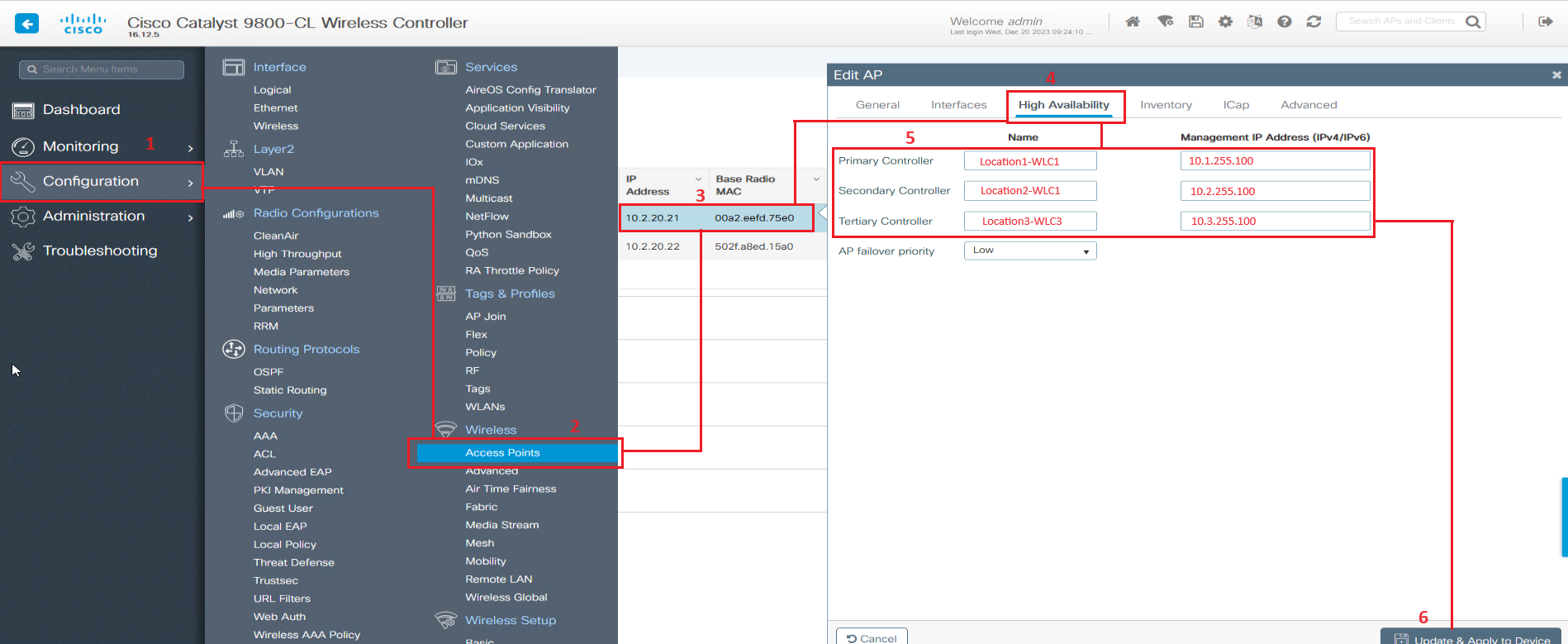Click the Troubleshooting tools icon
The height and width of the screenshot is (644, 1568).
23,251
